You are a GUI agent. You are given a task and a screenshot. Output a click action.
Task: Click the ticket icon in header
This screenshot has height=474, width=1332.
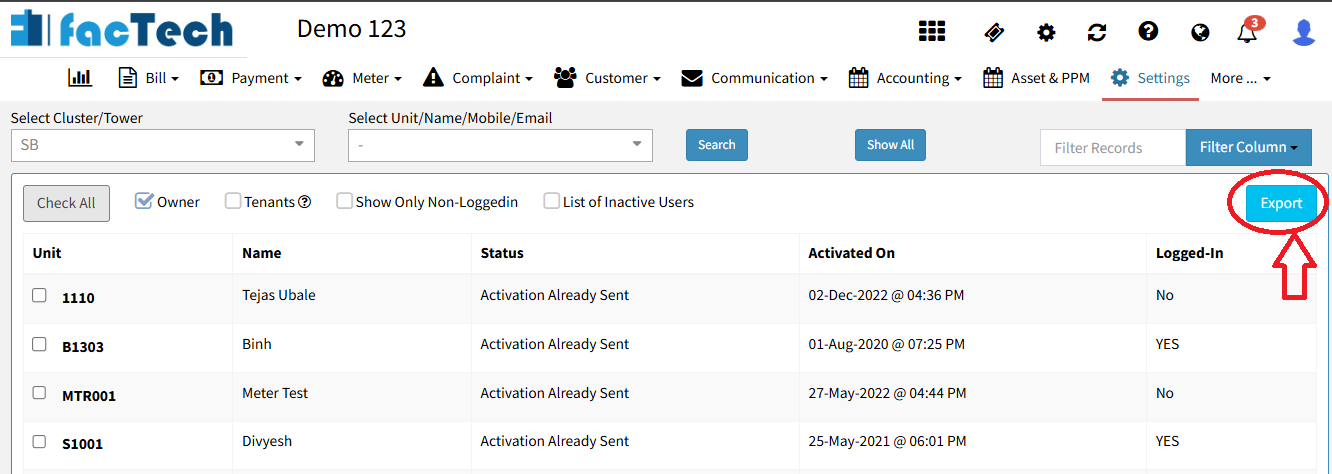(994, 32)
